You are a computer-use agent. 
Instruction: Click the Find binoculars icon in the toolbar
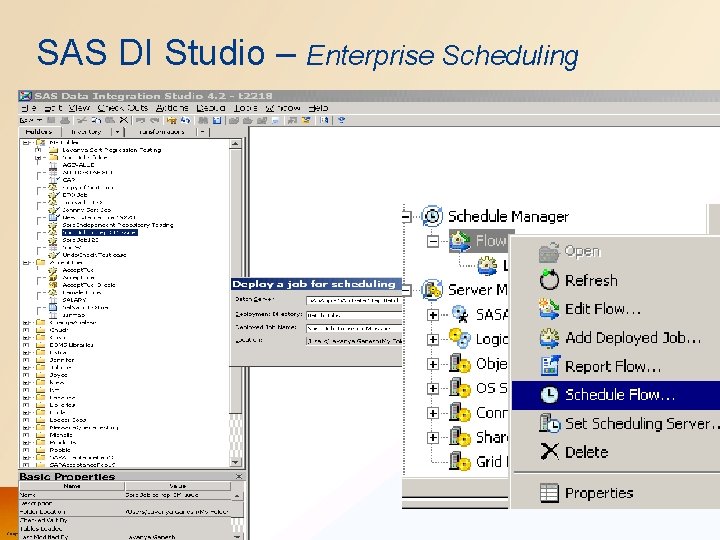point(203,120)
